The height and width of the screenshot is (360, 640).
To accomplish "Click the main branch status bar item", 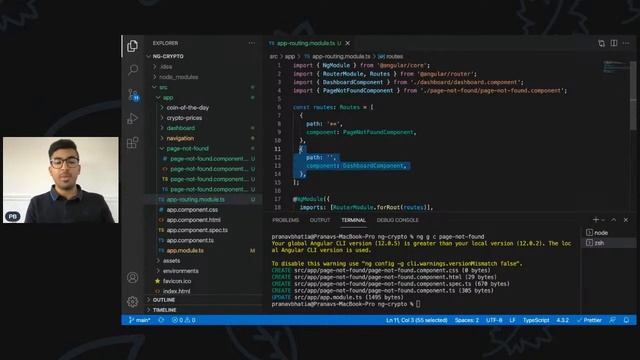I will click(140, 320).
